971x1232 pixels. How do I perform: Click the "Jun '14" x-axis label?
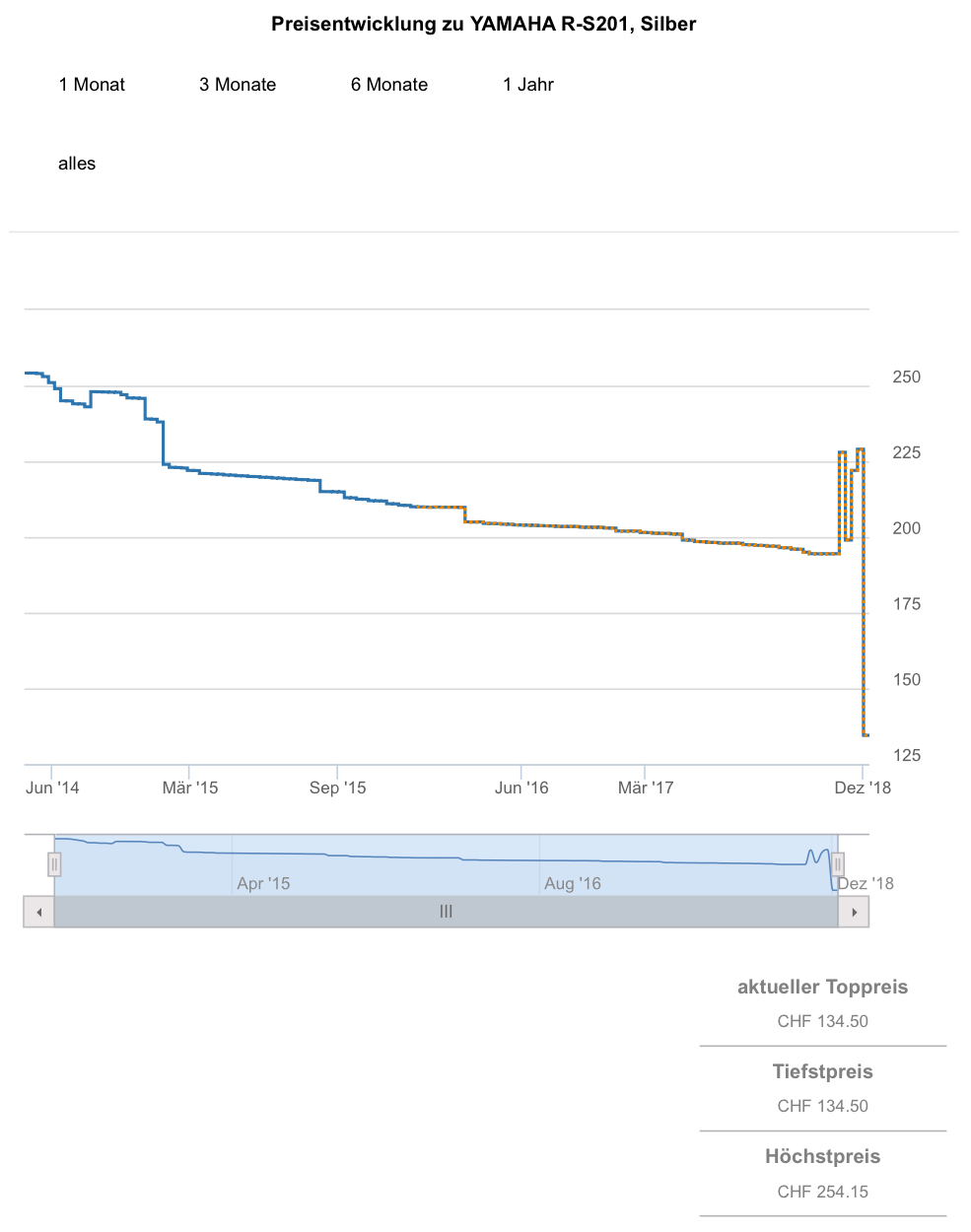tap(52, 787)
